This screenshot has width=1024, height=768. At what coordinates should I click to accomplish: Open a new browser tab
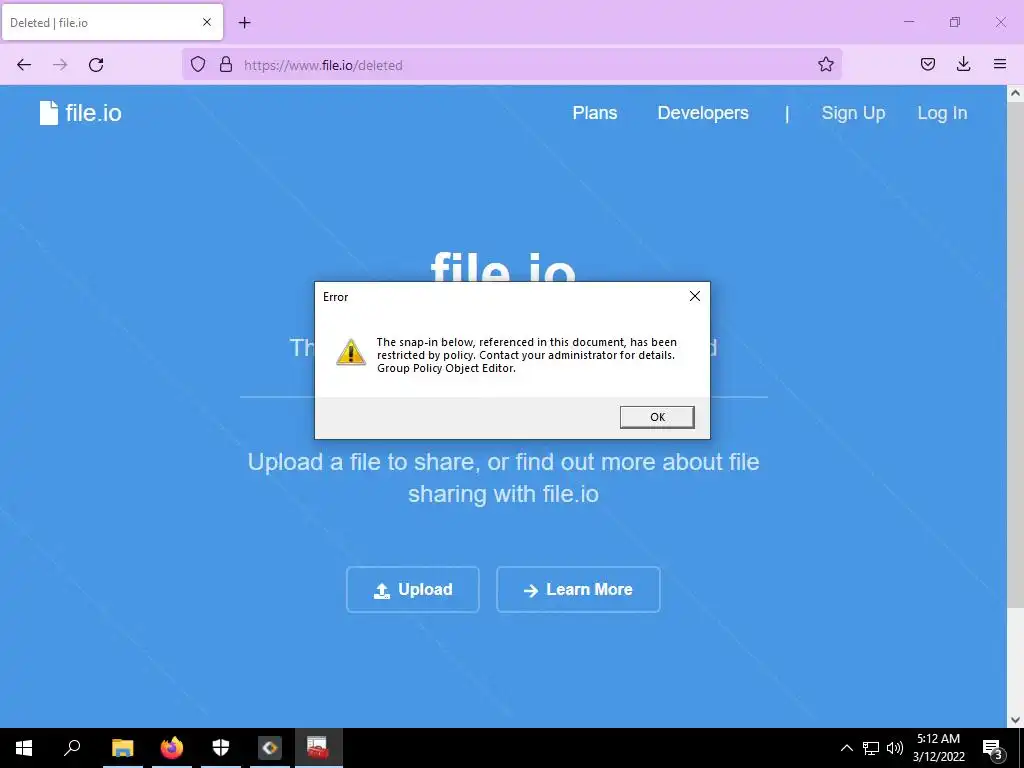(x=244, y=23)
